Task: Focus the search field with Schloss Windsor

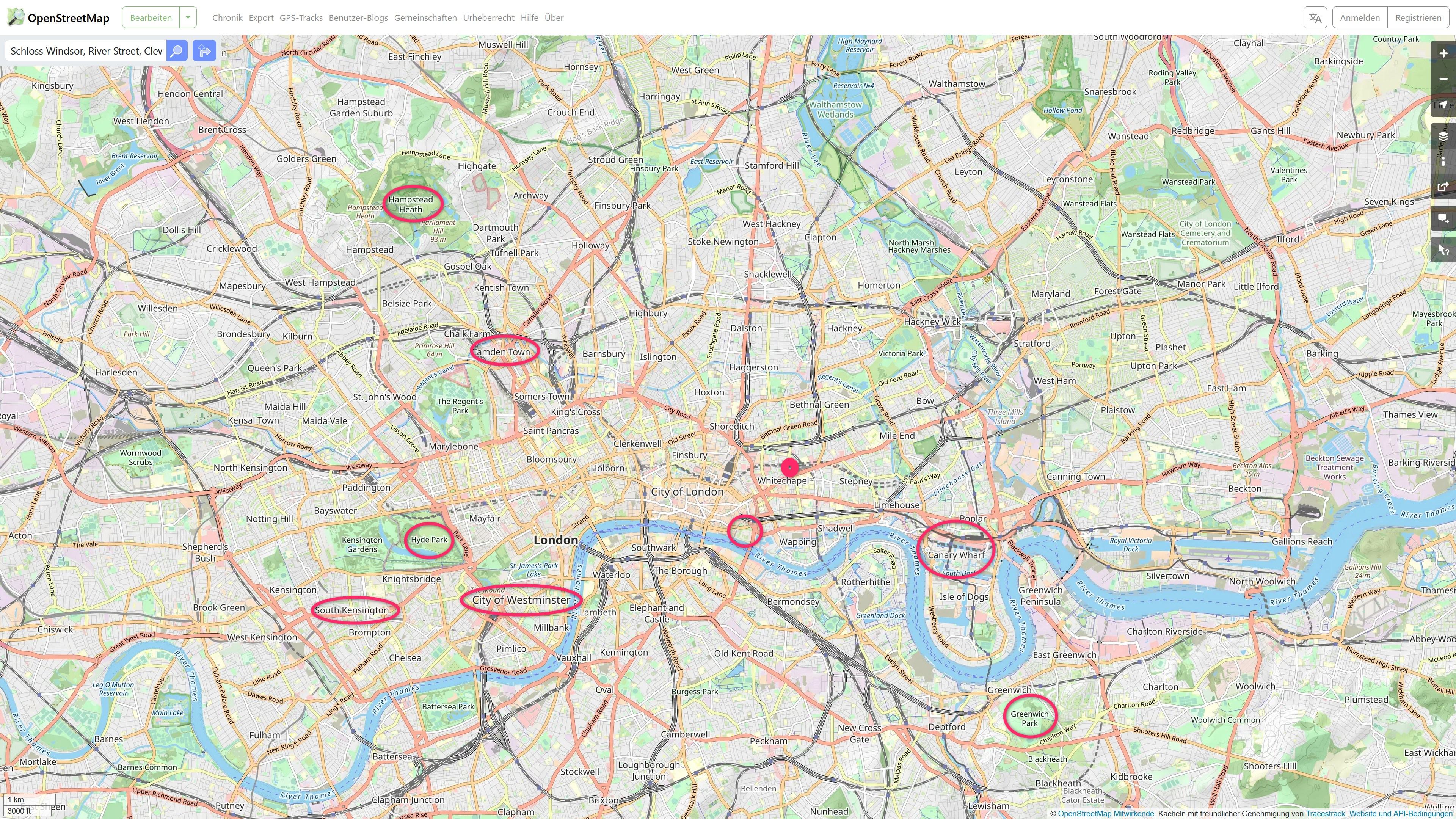Action: 86,51
